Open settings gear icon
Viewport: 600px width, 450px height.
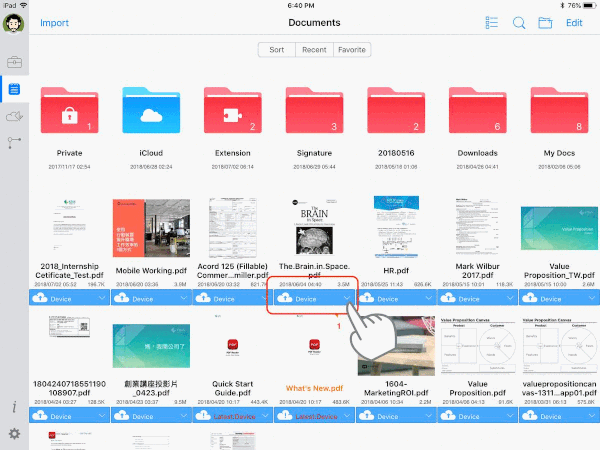(x=14, y=433)
